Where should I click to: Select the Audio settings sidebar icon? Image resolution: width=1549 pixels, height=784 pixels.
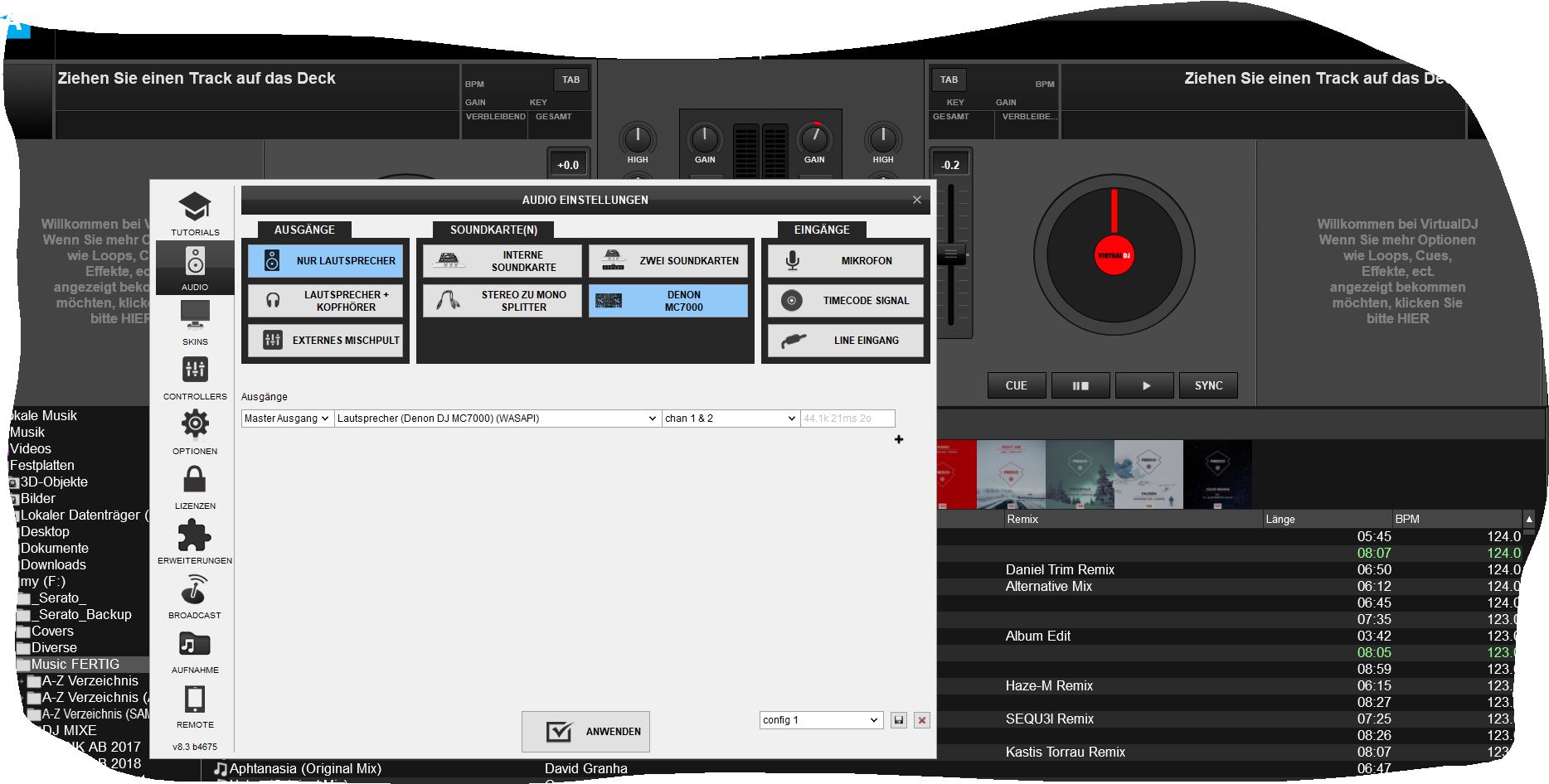(195, 268)
